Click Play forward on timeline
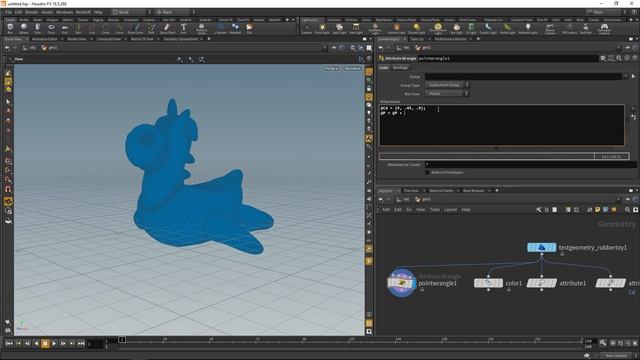Screen dimensions: 640x360 tap(54, 344)
